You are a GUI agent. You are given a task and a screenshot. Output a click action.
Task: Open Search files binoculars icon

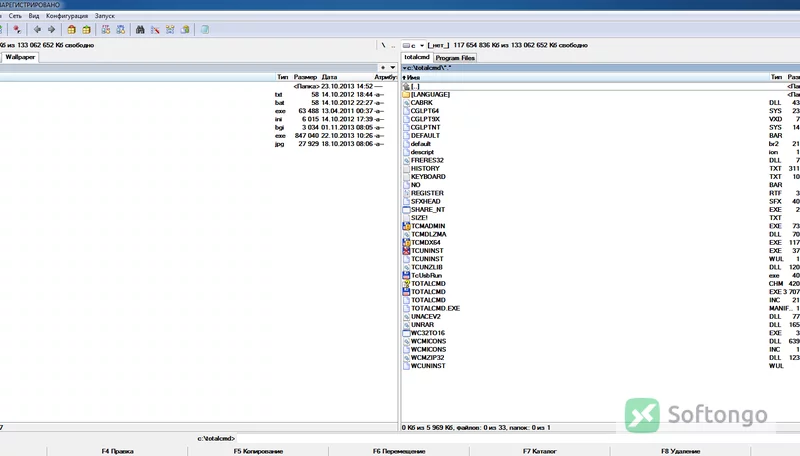(x=140, y=30)
